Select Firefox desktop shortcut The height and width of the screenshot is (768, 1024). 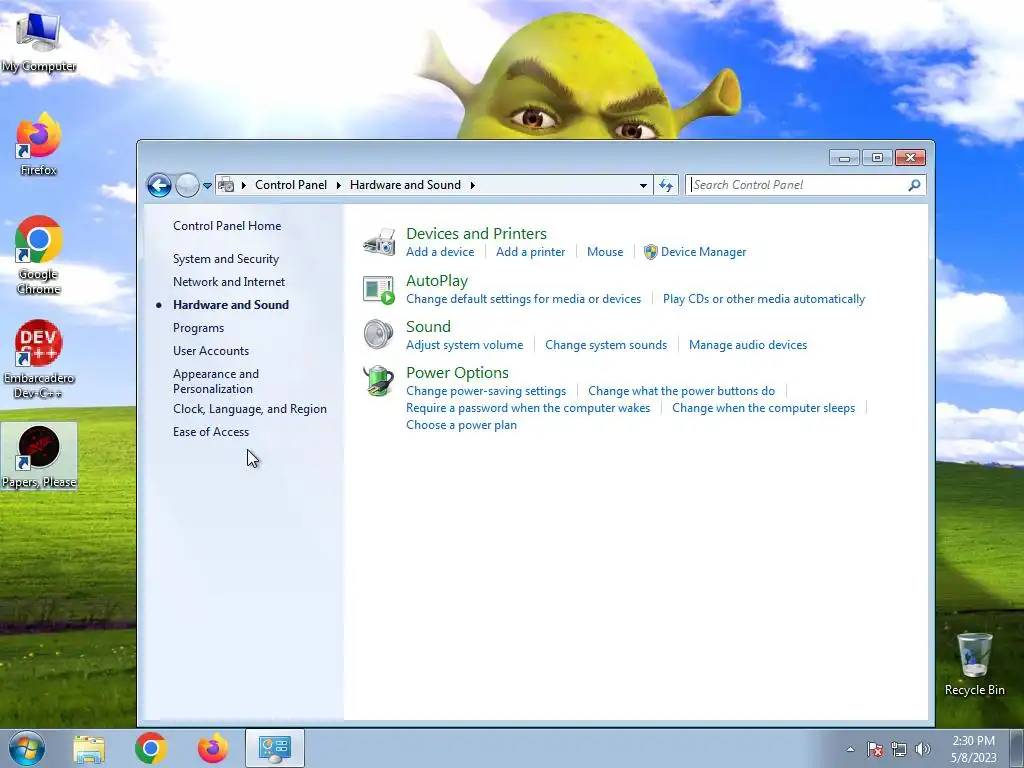pyautogui.click(x=39, y=145)
